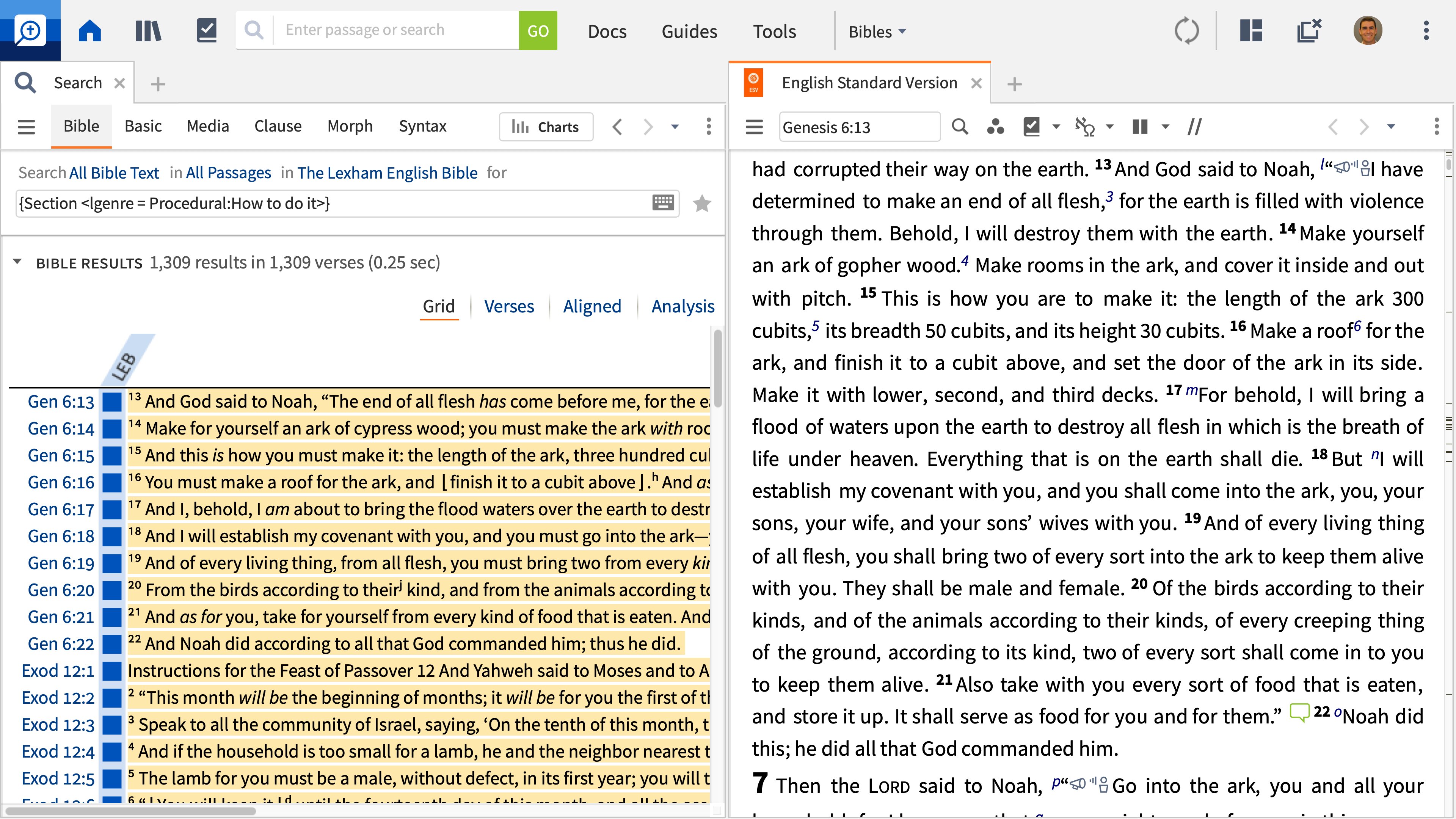Screen dimensions: 1456x819
Task: Select the Morph search tab
Action: [x=350, y=126]
